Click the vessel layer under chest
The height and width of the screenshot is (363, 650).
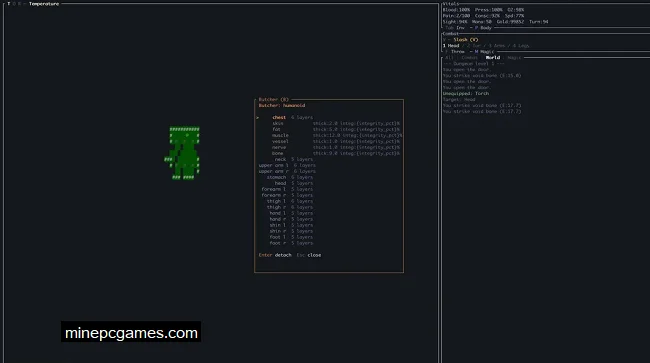[x=336, y=141]
